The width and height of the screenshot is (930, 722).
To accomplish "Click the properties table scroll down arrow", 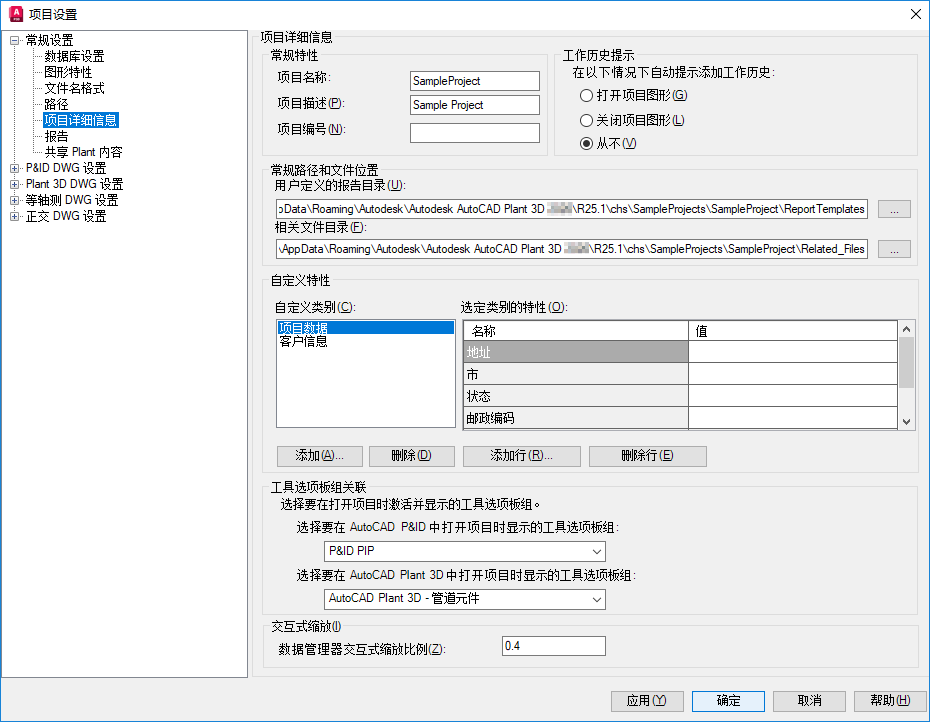I will tap(906, 422).
